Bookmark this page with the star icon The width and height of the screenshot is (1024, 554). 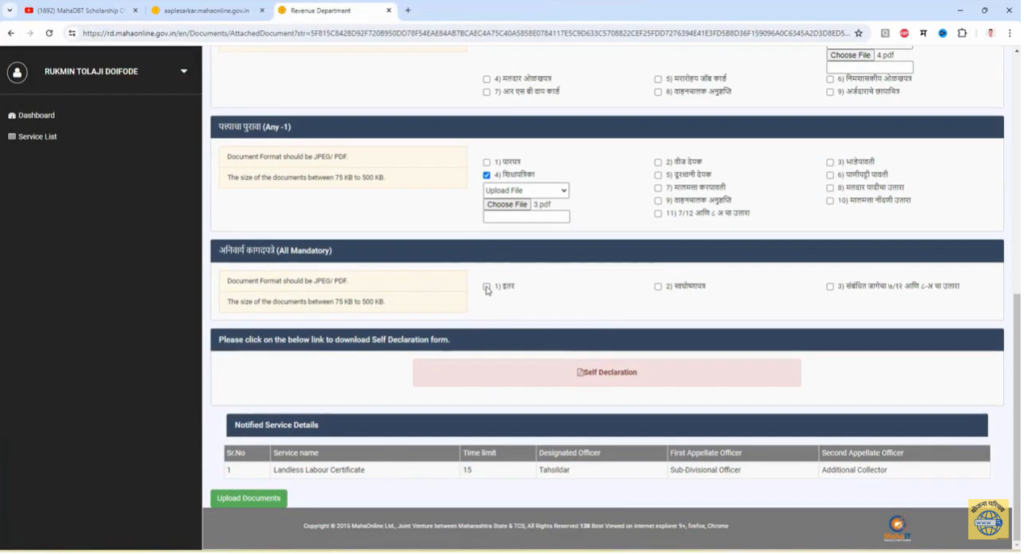tap(858, 33)
